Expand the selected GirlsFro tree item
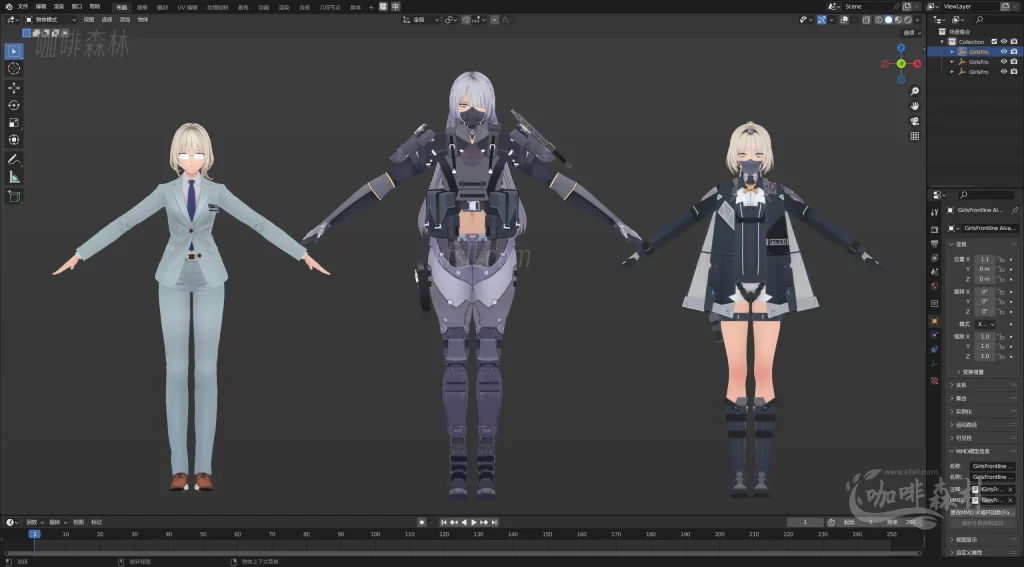This screenshot has width=1024, height=567. pos(952,52)
